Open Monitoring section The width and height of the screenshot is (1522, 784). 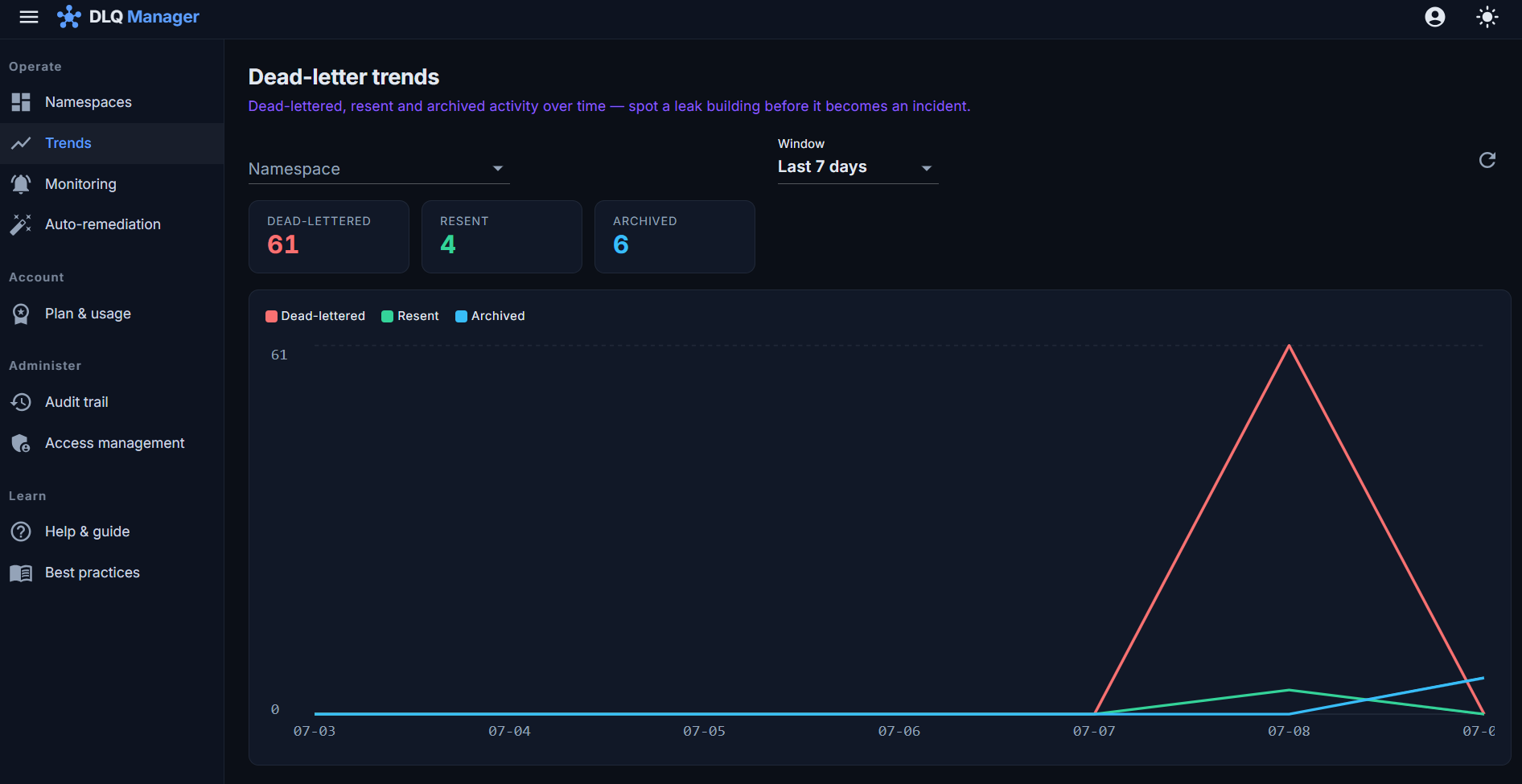click(x=112, y=184)
